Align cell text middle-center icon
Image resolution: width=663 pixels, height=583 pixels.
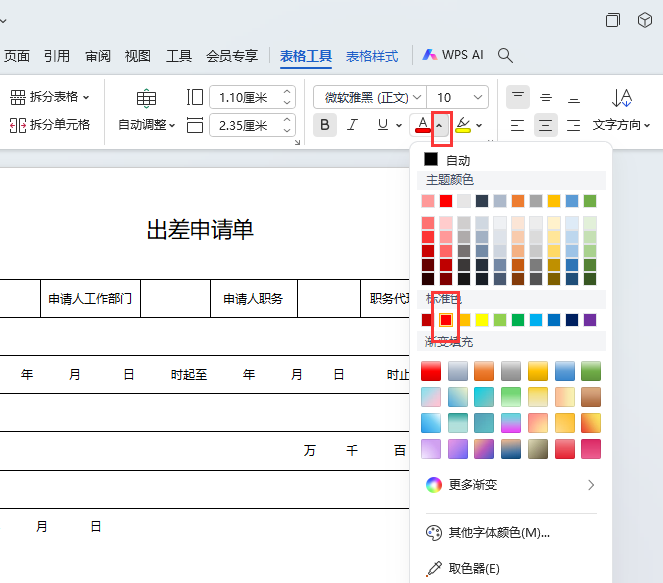coord(545,125)
